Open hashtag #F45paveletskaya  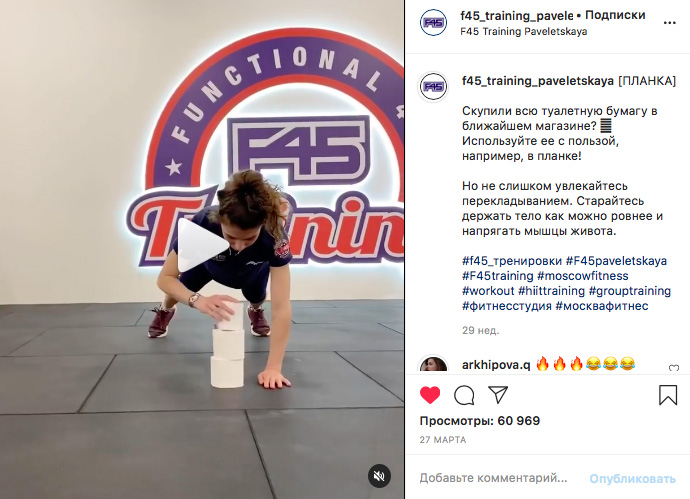pos(616,261)
